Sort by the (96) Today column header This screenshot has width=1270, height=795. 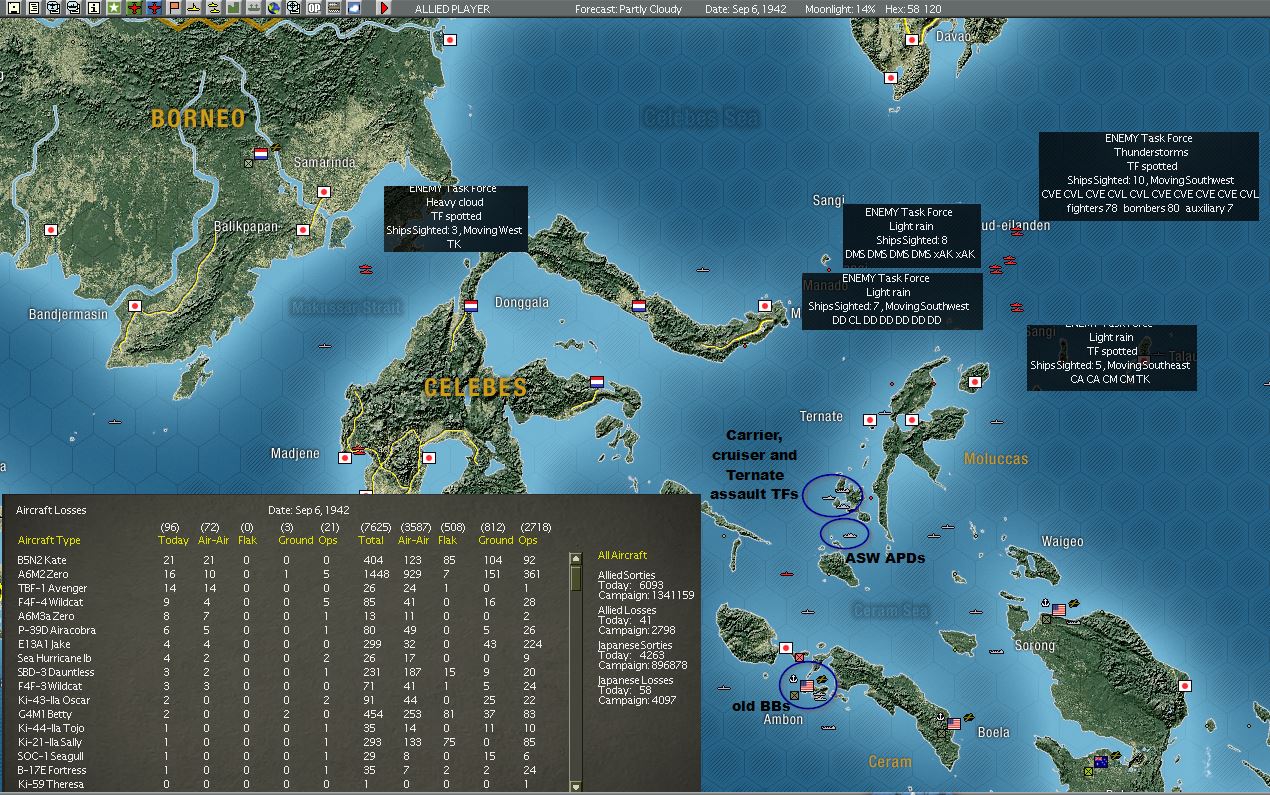[174, 534]
